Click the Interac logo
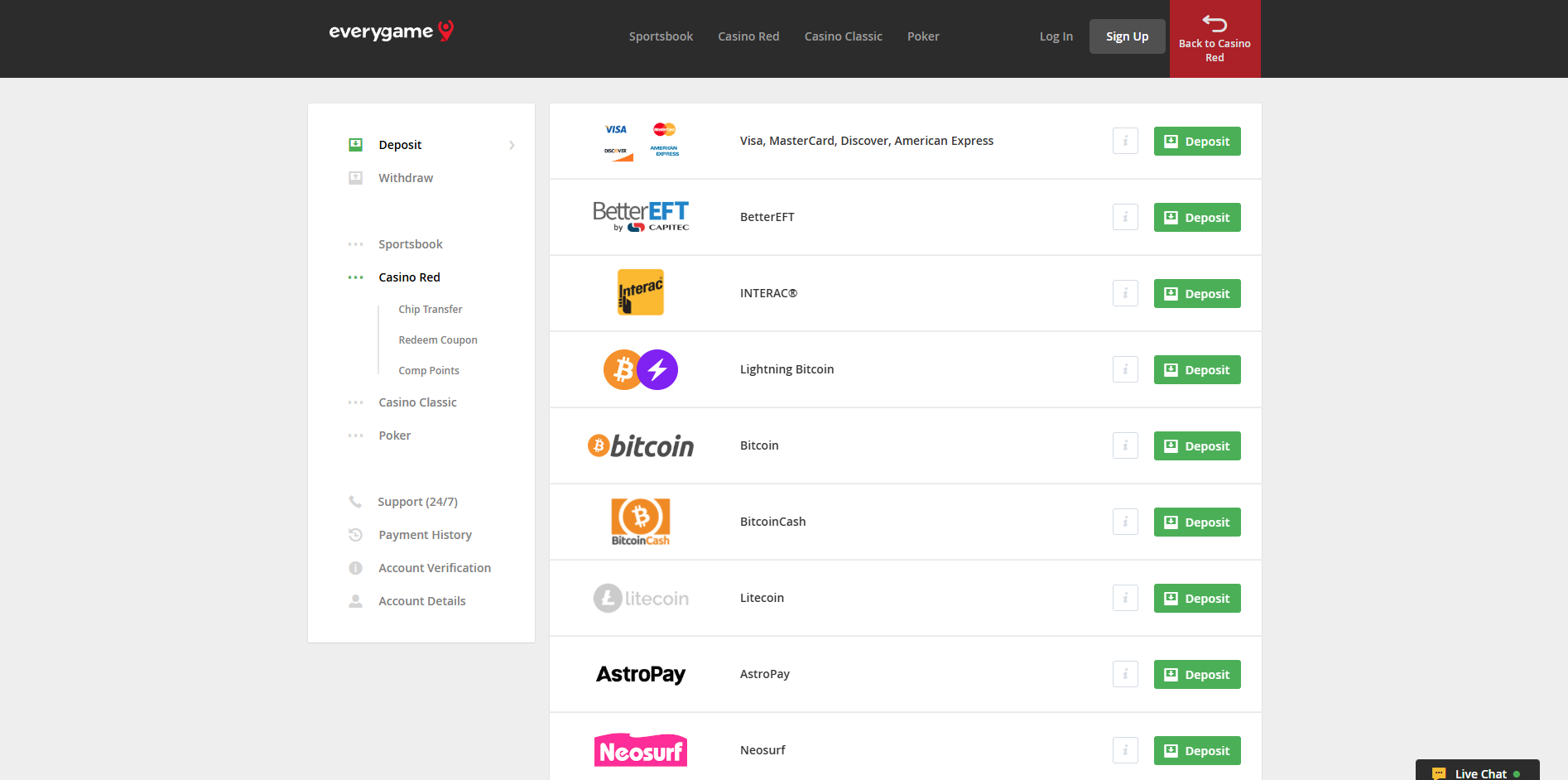The width and height of the screenshot is (1568, 780). click(641, 292)
